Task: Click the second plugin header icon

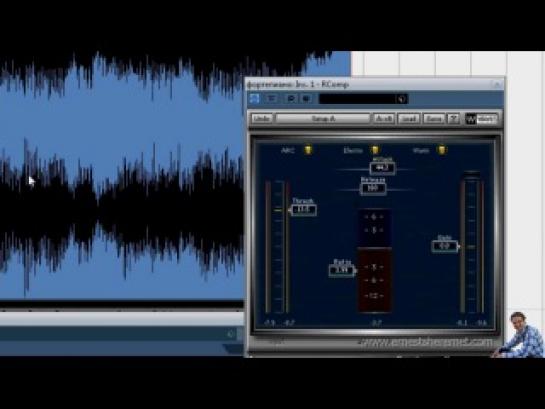Action: (x=272, y=99)
